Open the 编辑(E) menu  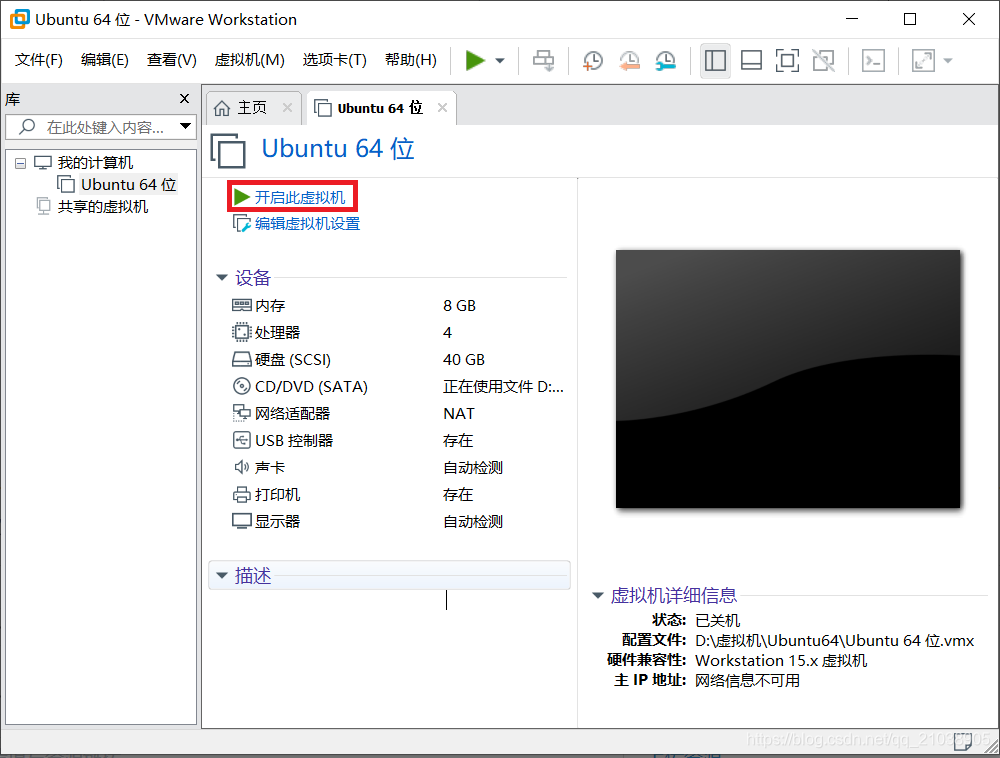pos(105,60)
